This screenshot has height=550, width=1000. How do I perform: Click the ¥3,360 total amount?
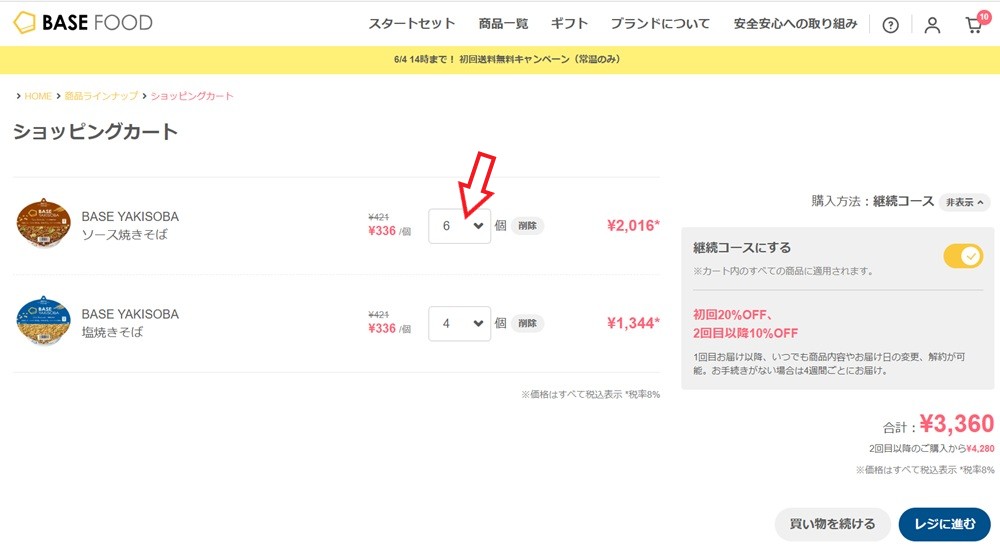(957, 424)
